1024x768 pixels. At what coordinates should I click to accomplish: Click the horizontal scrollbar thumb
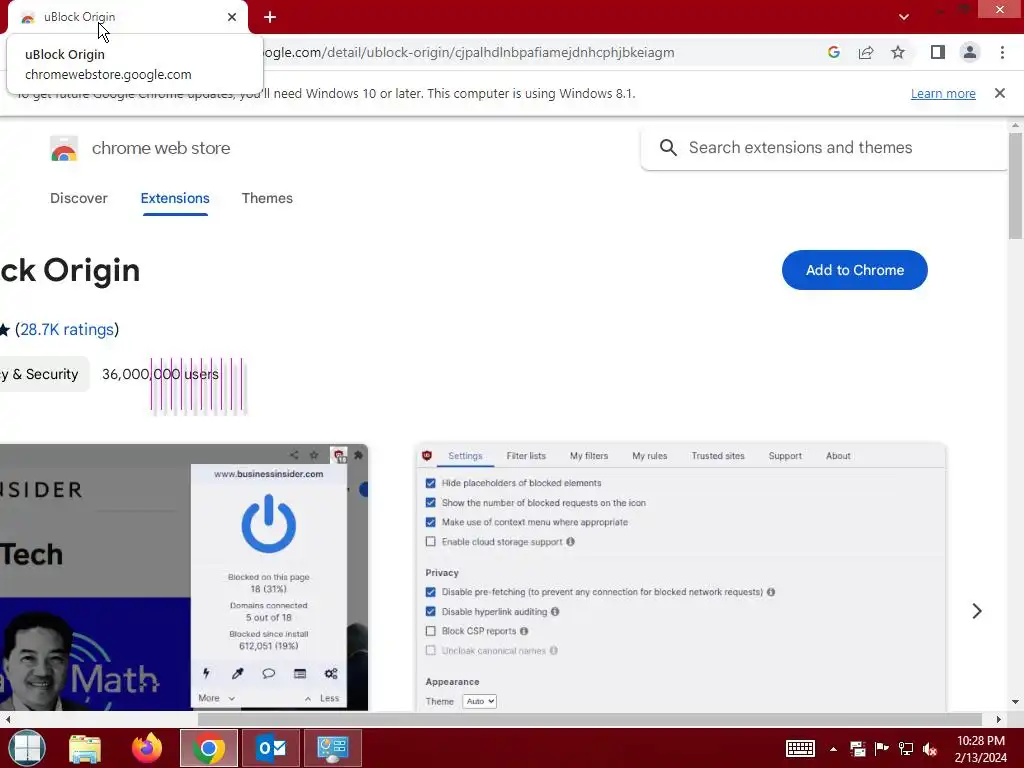tap(590, 719)
